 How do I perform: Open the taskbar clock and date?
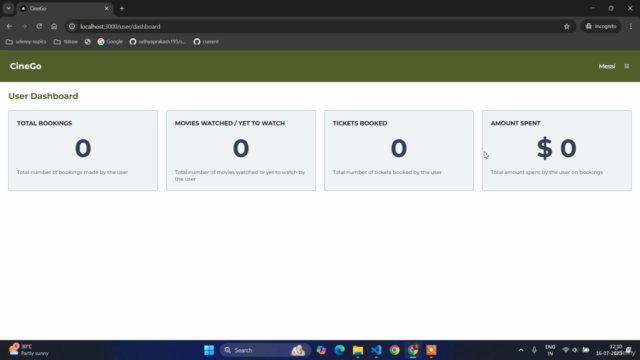pyautogui.click(x=609, y=350)
